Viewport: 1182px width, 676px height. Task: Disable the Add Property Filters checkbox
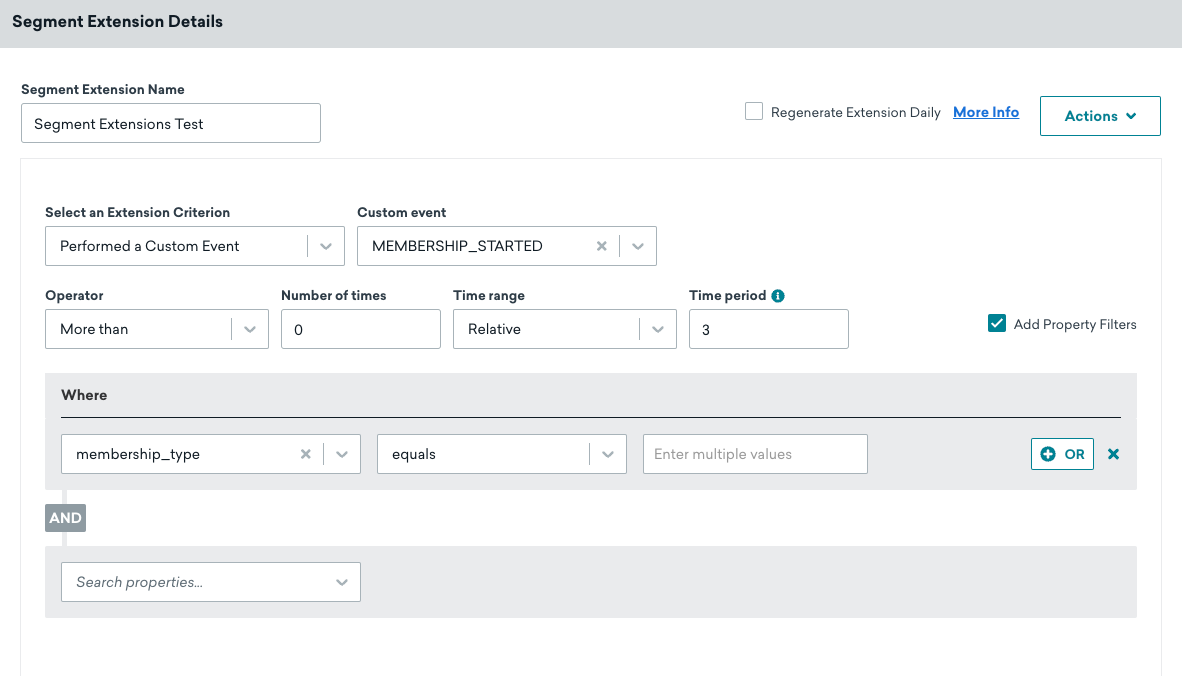point(996,324)
